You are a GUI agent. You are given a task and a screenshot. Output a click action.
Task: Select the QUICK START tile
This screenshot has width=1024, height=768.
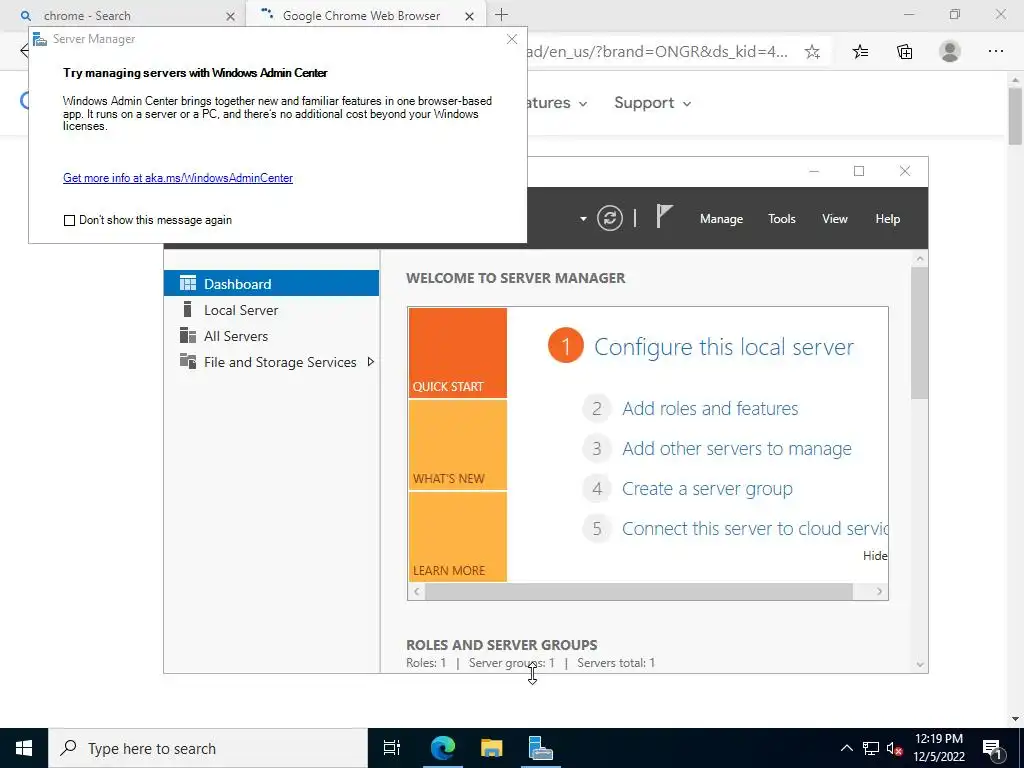pos(457,353)
